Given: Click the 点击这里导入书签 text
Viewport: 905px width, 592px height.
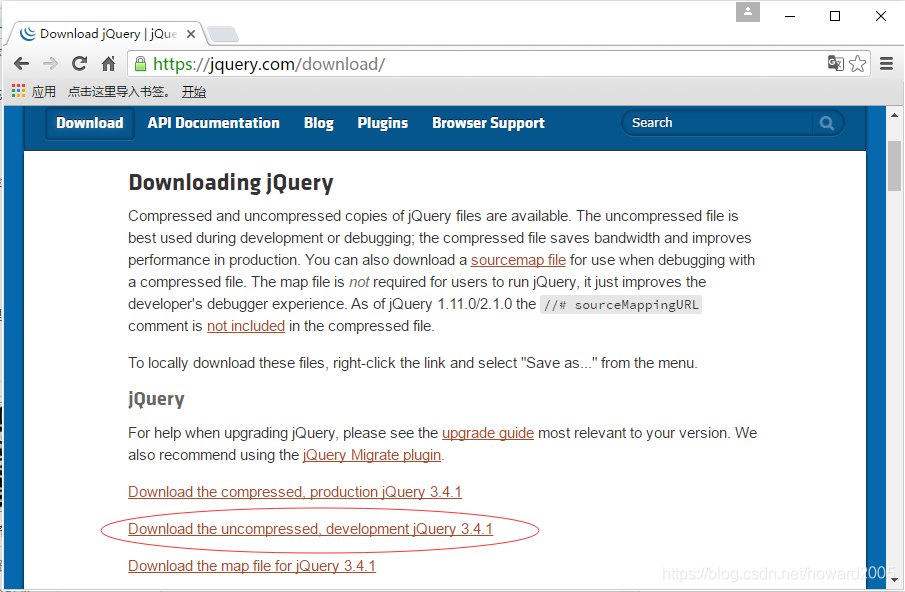Looking at the screenshot, I should (x=118, y=91).
